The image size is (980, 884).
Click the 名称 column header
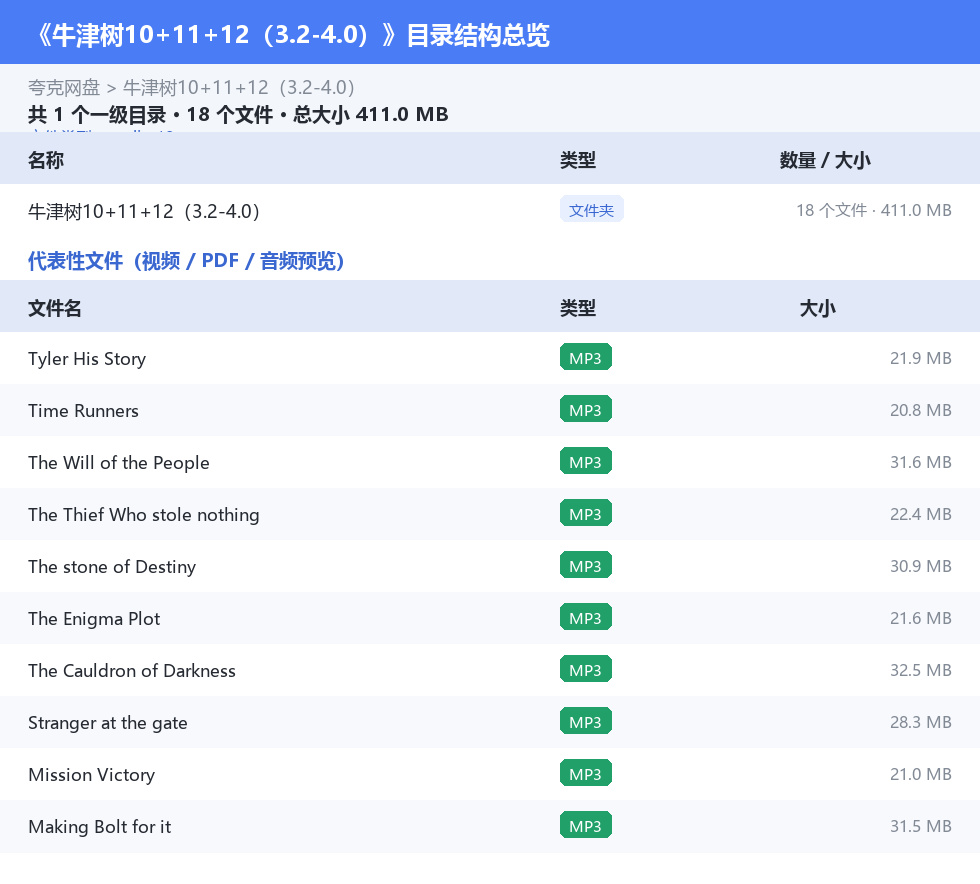(46, 160)
